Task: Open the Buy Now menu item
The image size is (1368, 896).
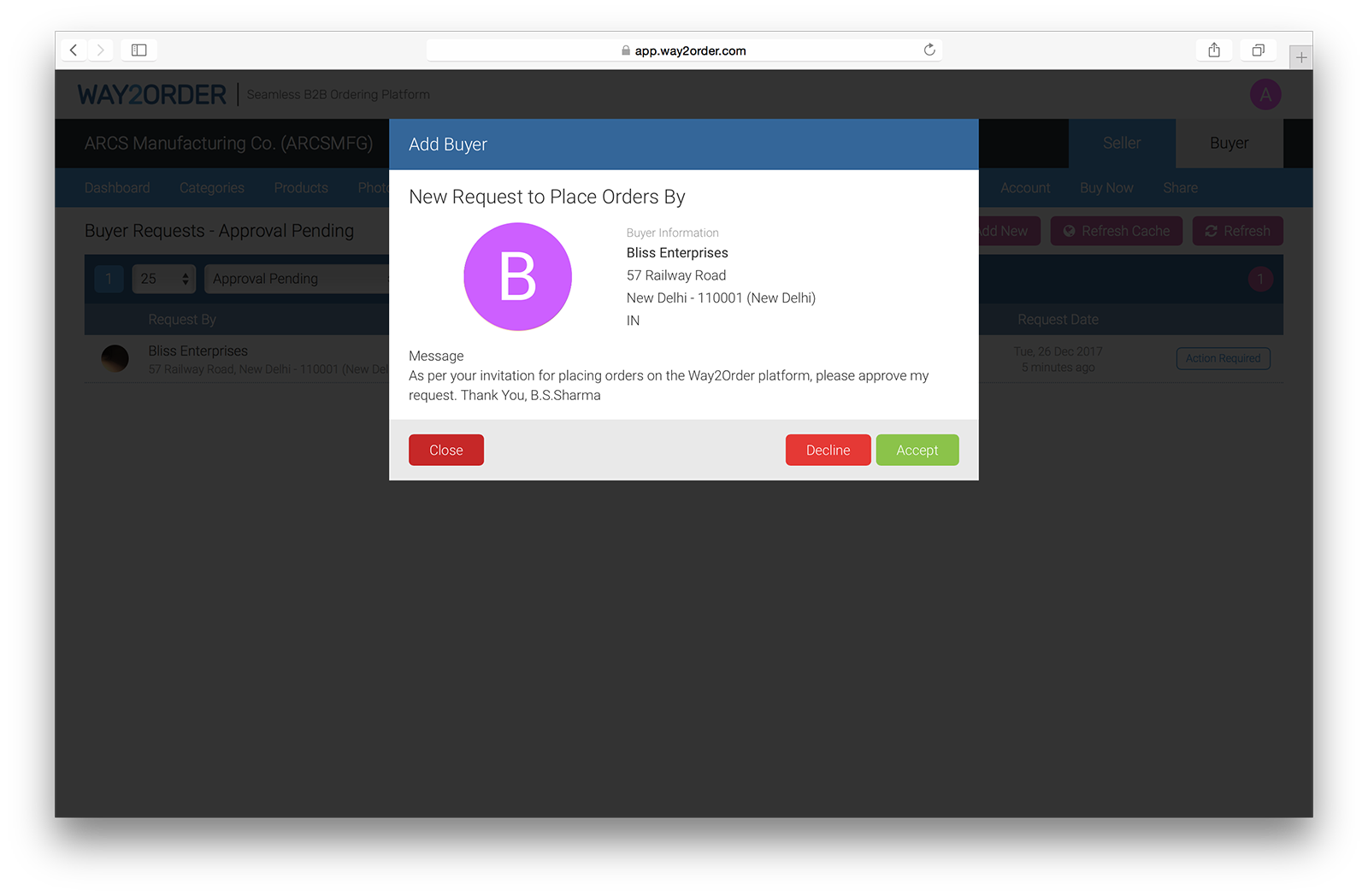Action: pyautogui.click(x=1106, y=188)
